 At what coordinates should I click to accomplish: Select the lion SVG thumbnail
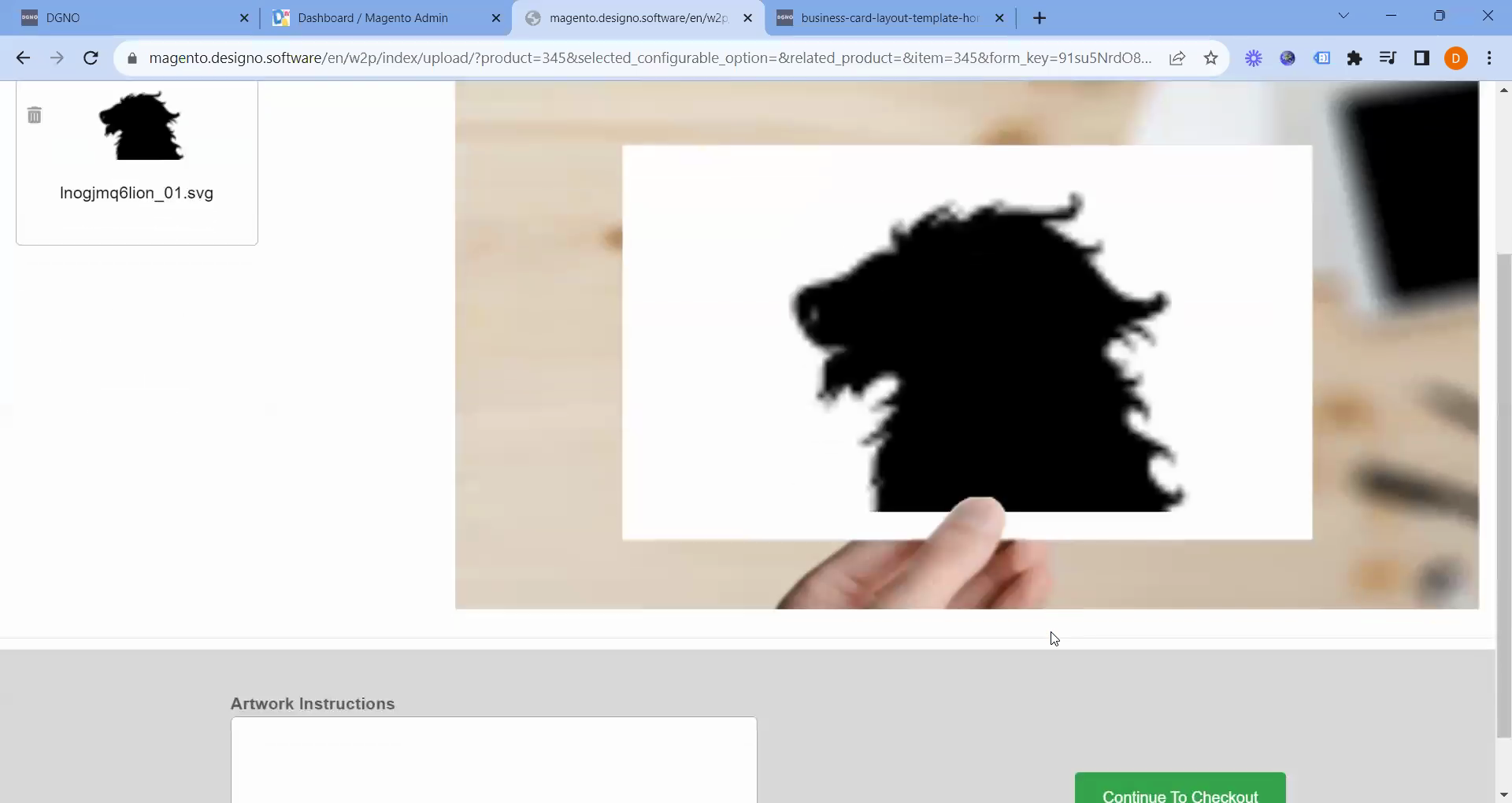point(141,126)
